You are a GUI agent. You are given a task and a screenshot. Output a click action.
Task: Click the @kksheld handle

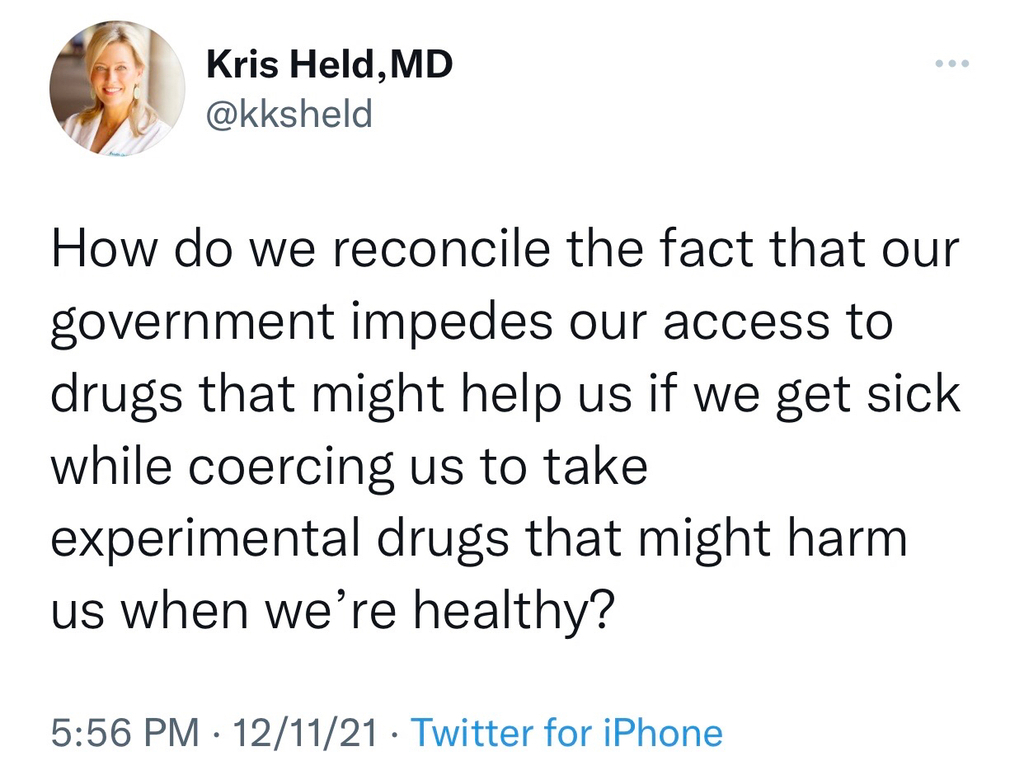coord(289,114)
